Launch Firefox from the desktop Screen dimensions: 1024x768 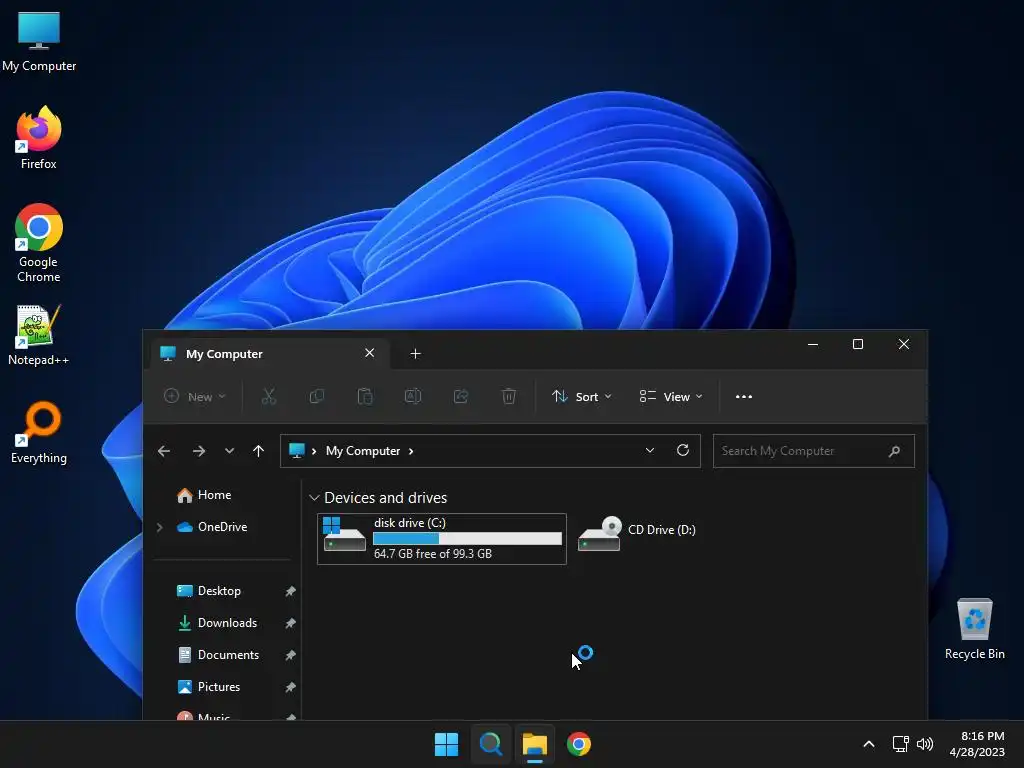click(39, 138)
